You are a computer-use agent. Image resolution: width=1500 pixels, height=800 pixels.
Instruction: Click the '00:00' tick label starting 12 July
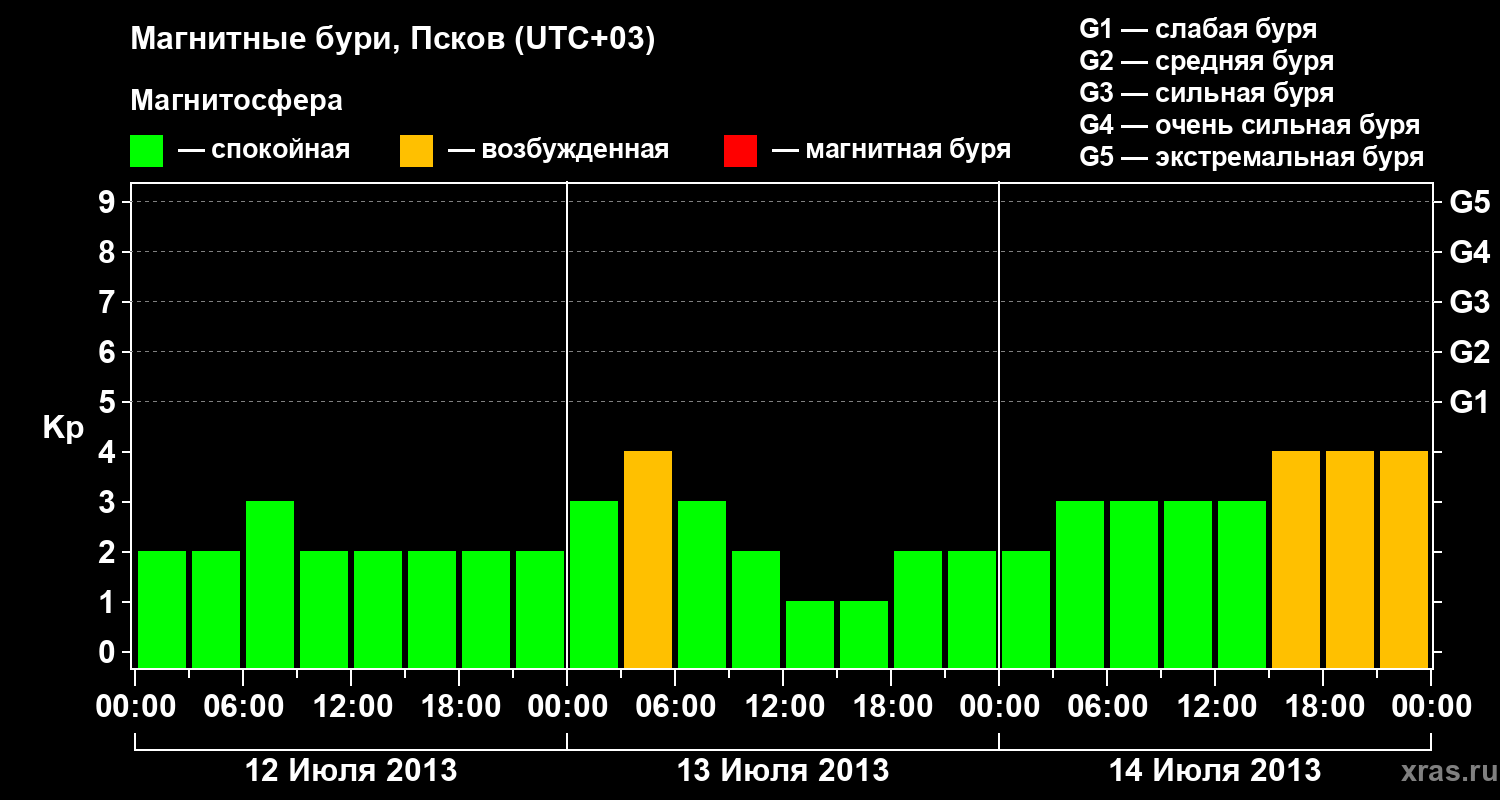pyautogui.click(x=135, y=707)
